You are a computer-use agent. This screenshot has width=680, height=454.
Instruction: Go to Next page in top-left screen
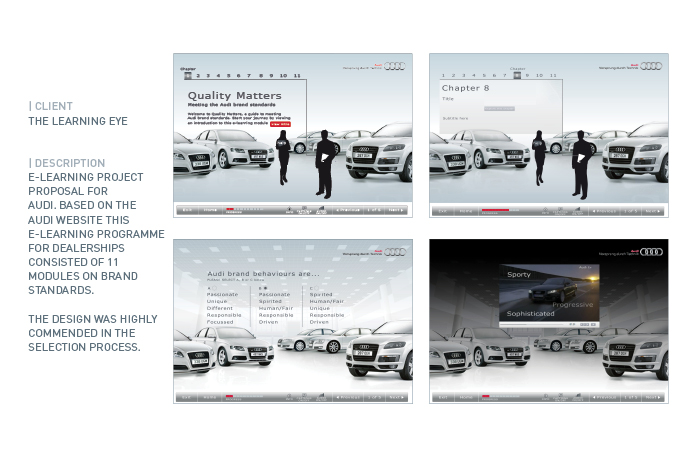coord(398,211)
